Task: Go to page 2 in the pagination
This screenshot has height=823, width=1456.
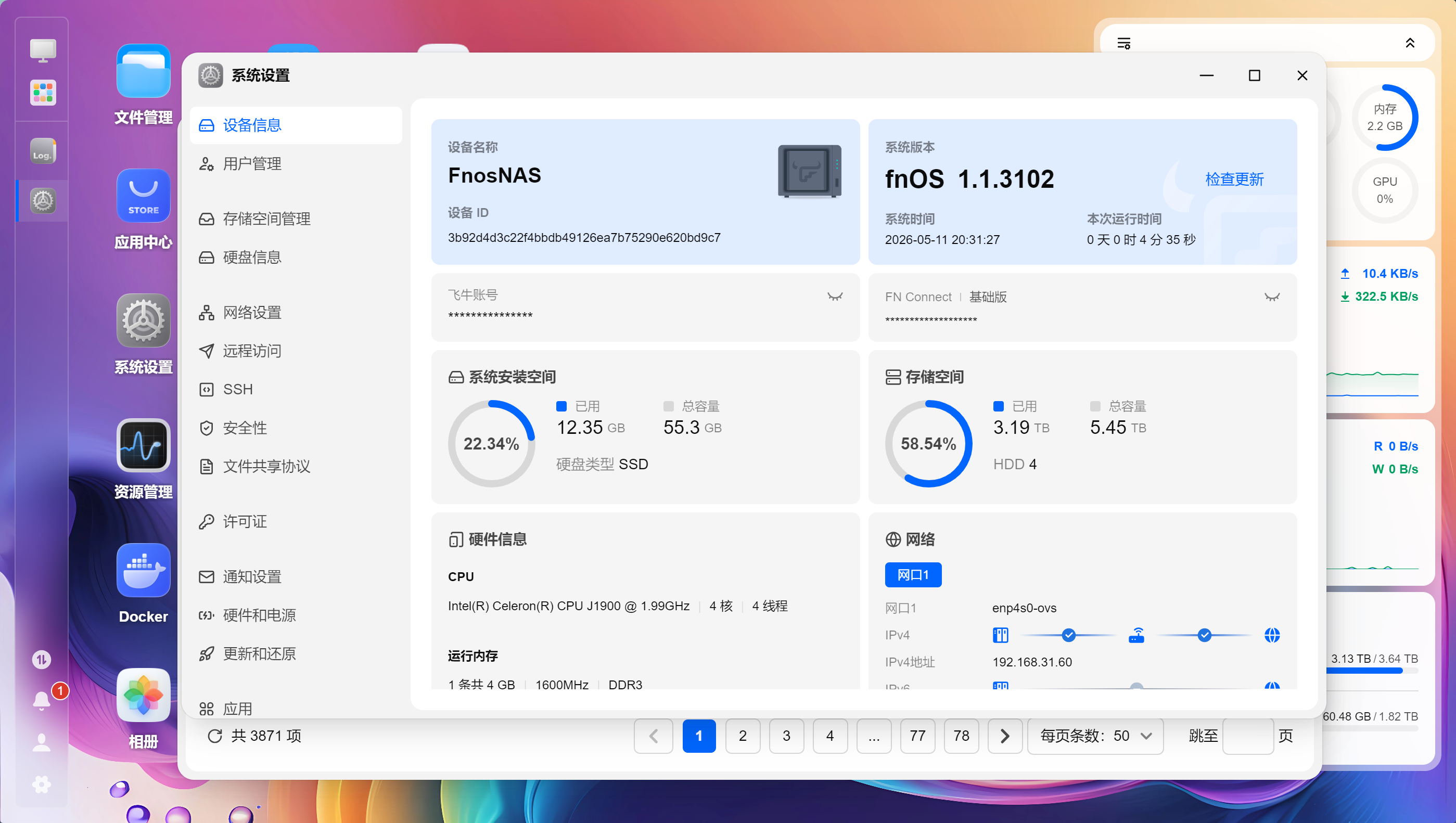Action: coord(742,736)
